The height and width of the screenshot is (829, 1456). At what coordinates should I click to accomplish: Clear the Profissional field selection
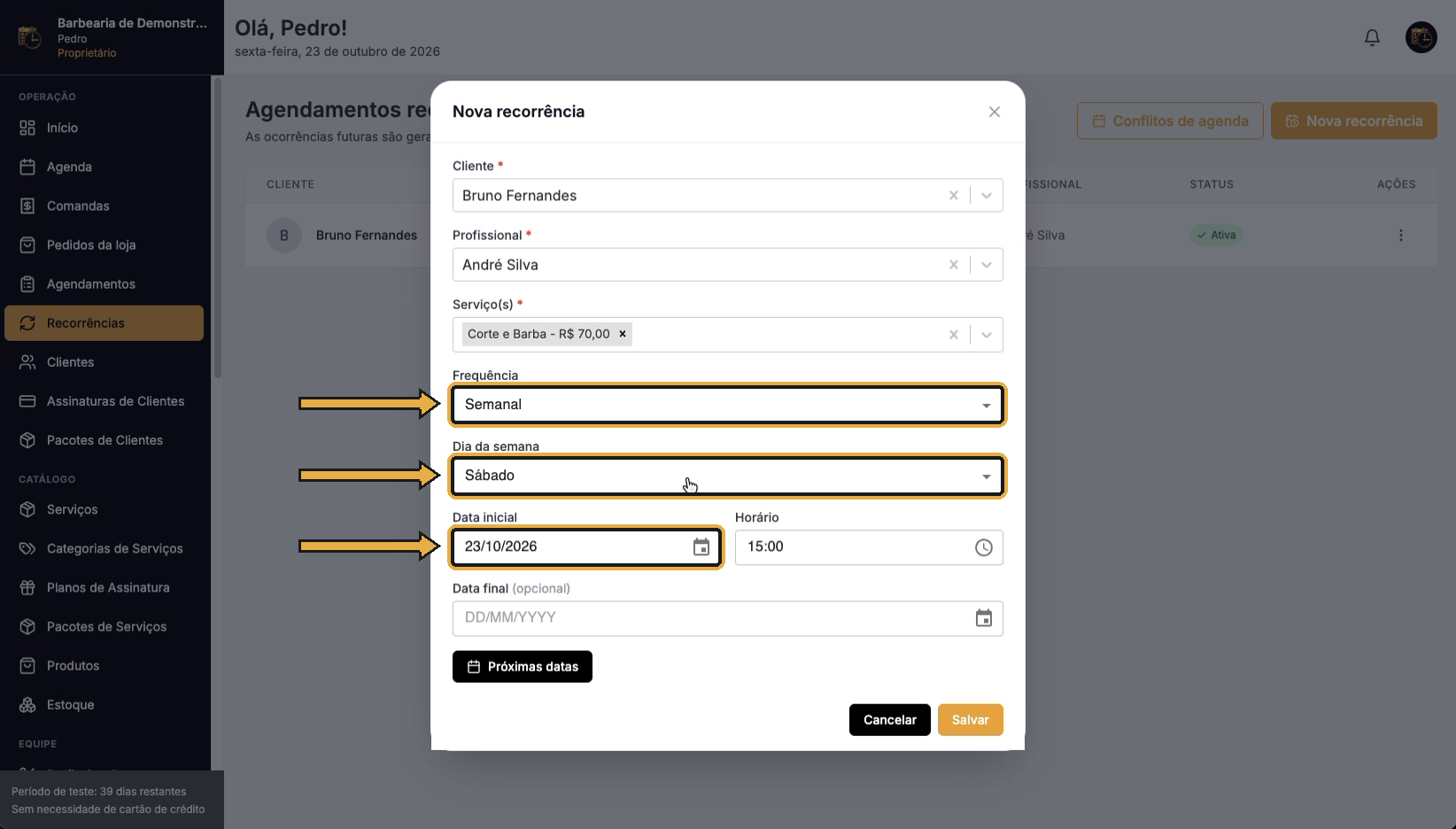tap(954, 265)
